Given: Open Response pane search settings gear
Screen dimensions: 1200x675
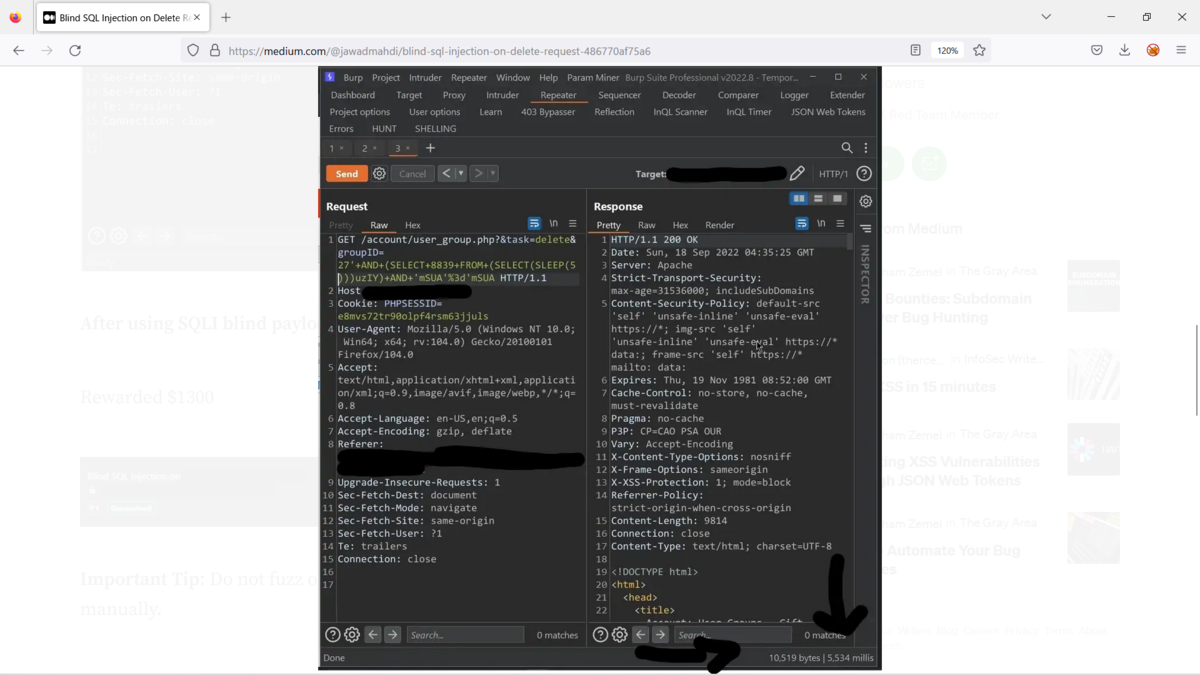Looking at the screenshot, I should pyautogui.click(x=619, y=634).
